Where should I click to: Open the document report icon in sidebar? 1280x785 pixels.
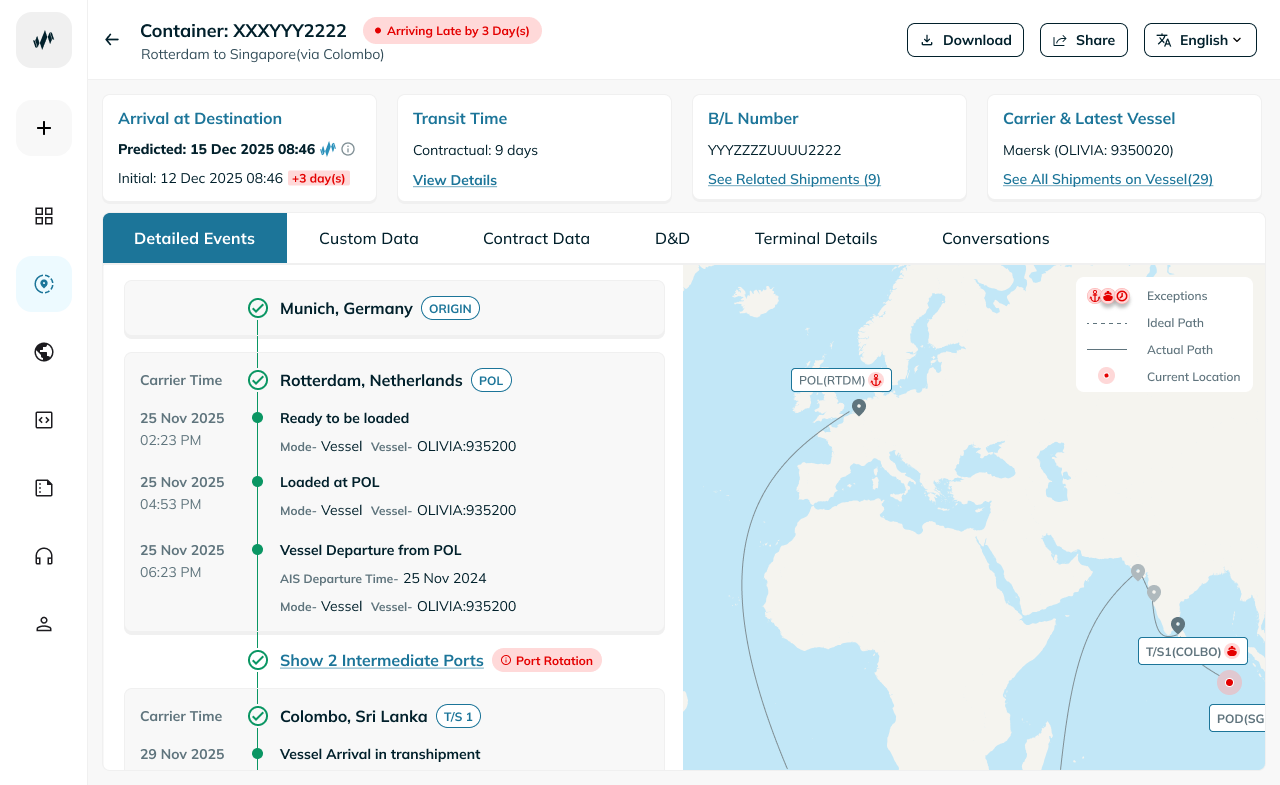(44, 488)
